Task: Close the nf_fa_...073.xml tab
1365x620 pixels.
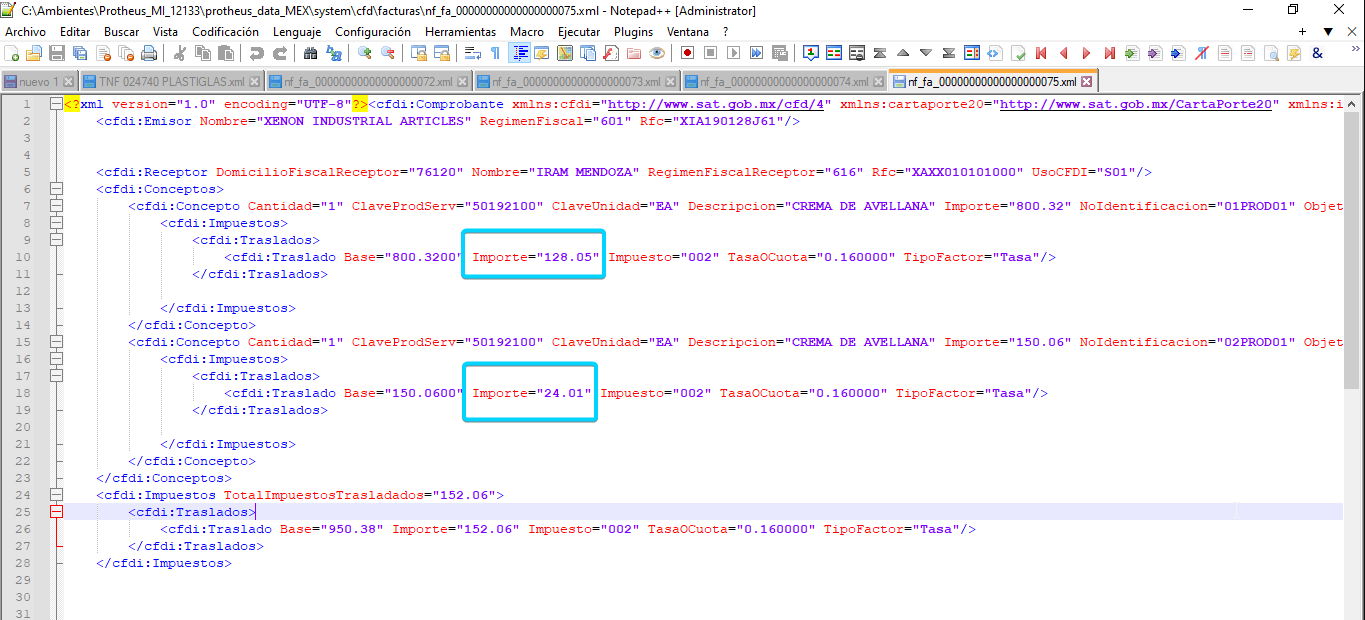Action: [670, 82]
